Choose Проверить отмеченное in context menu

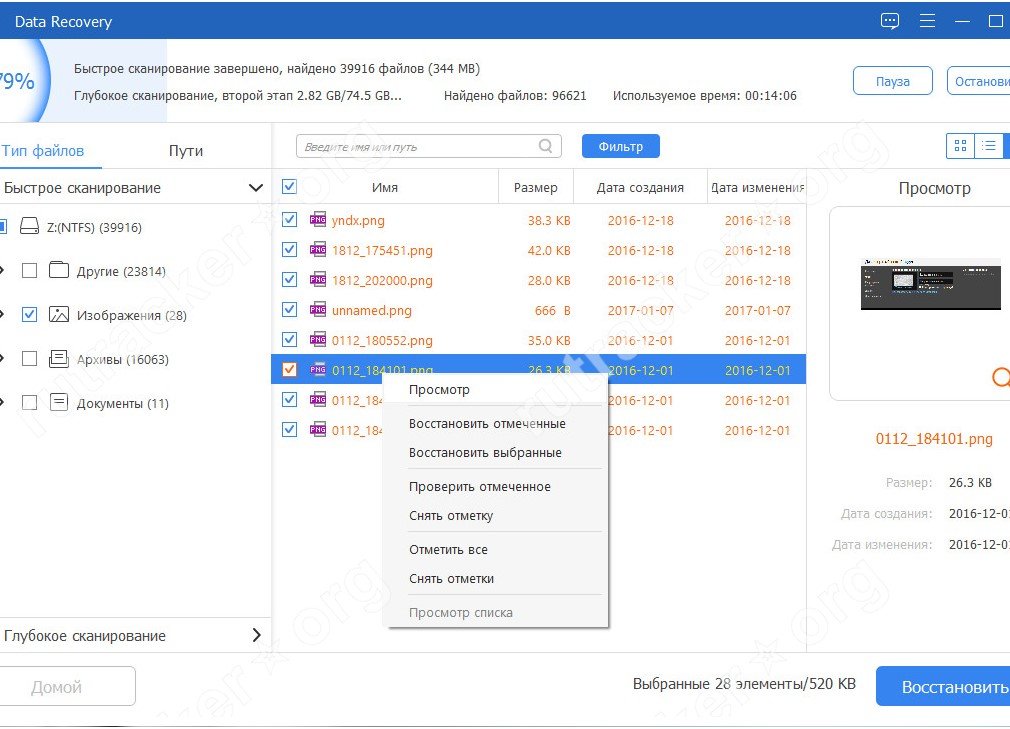(x=495, y=487)
